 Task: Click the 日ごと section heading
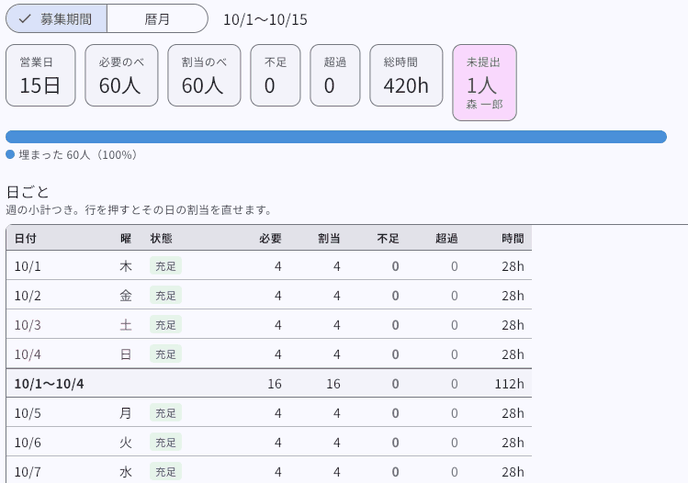click(x=27, y=192)
